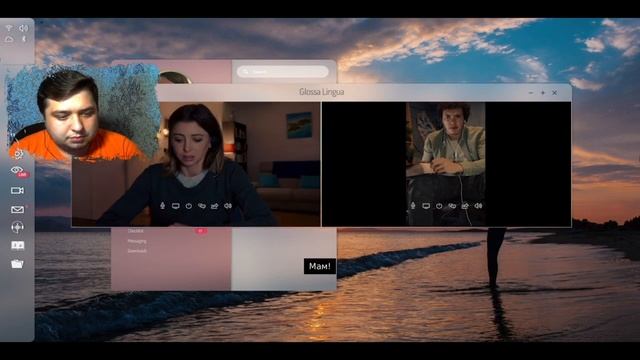Viewport: 640px width, 360px height.
Task: Select the second list entry below the video window
Action: (137, 241)
